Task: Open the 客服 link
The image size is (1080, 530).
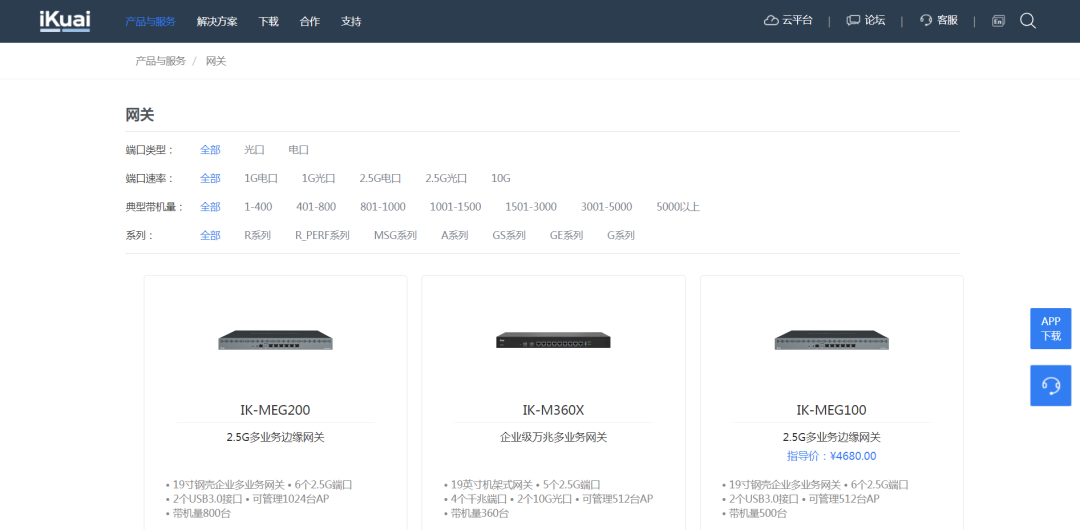Action: click(x=948, y=21)
